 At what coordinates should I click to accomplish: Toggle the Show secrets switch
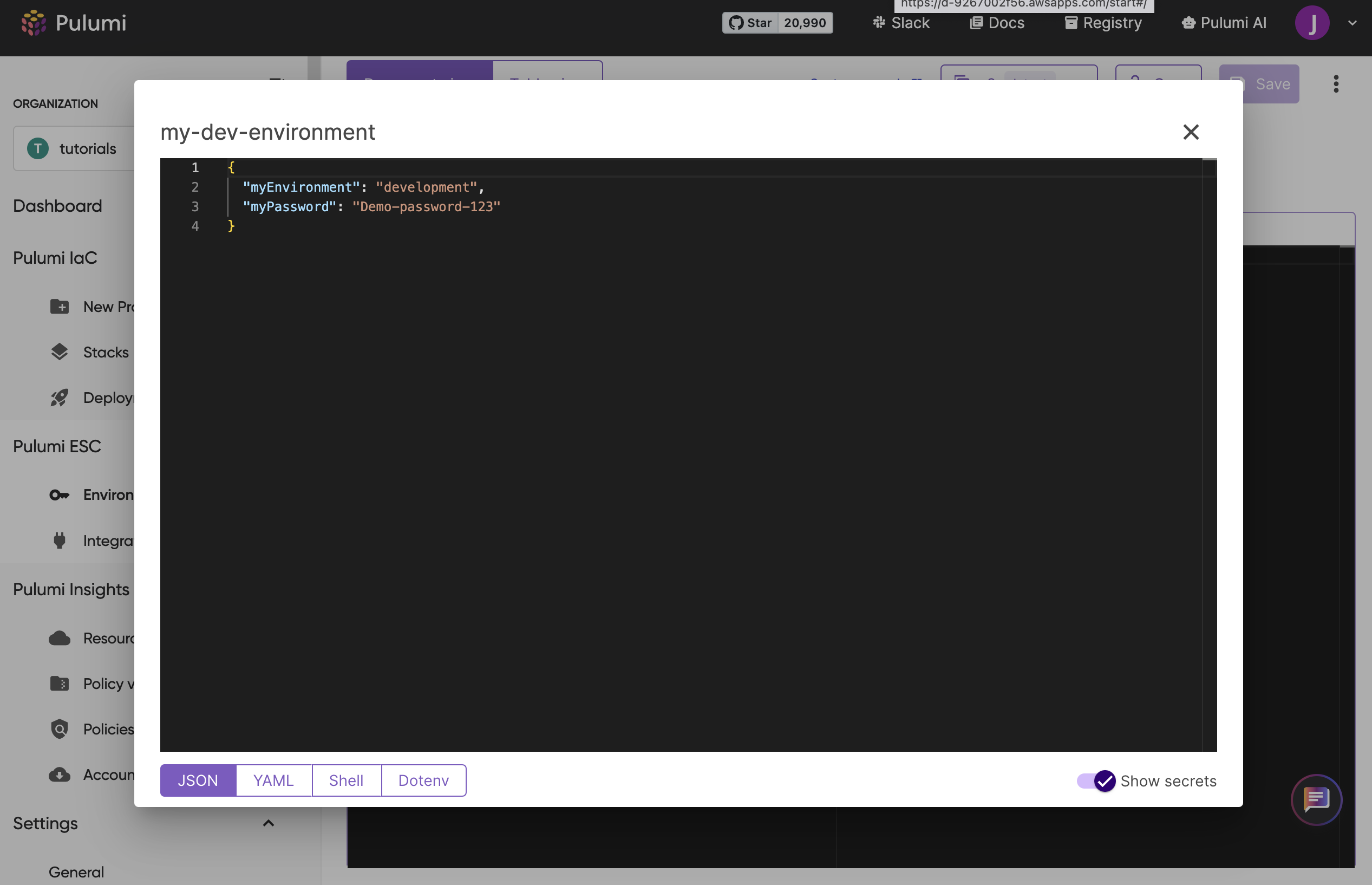click(x=1096, y=781)
